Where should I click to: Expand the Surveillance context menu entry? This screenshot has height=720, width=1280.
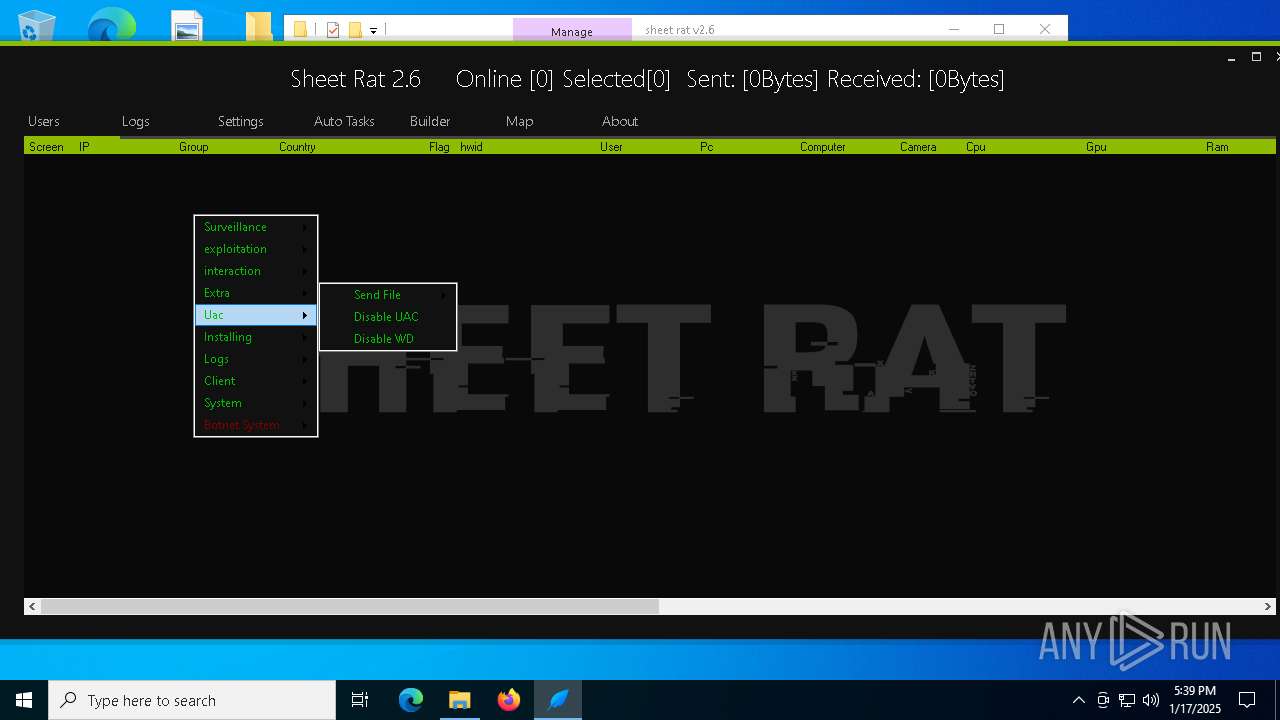(x=256, y=227)
